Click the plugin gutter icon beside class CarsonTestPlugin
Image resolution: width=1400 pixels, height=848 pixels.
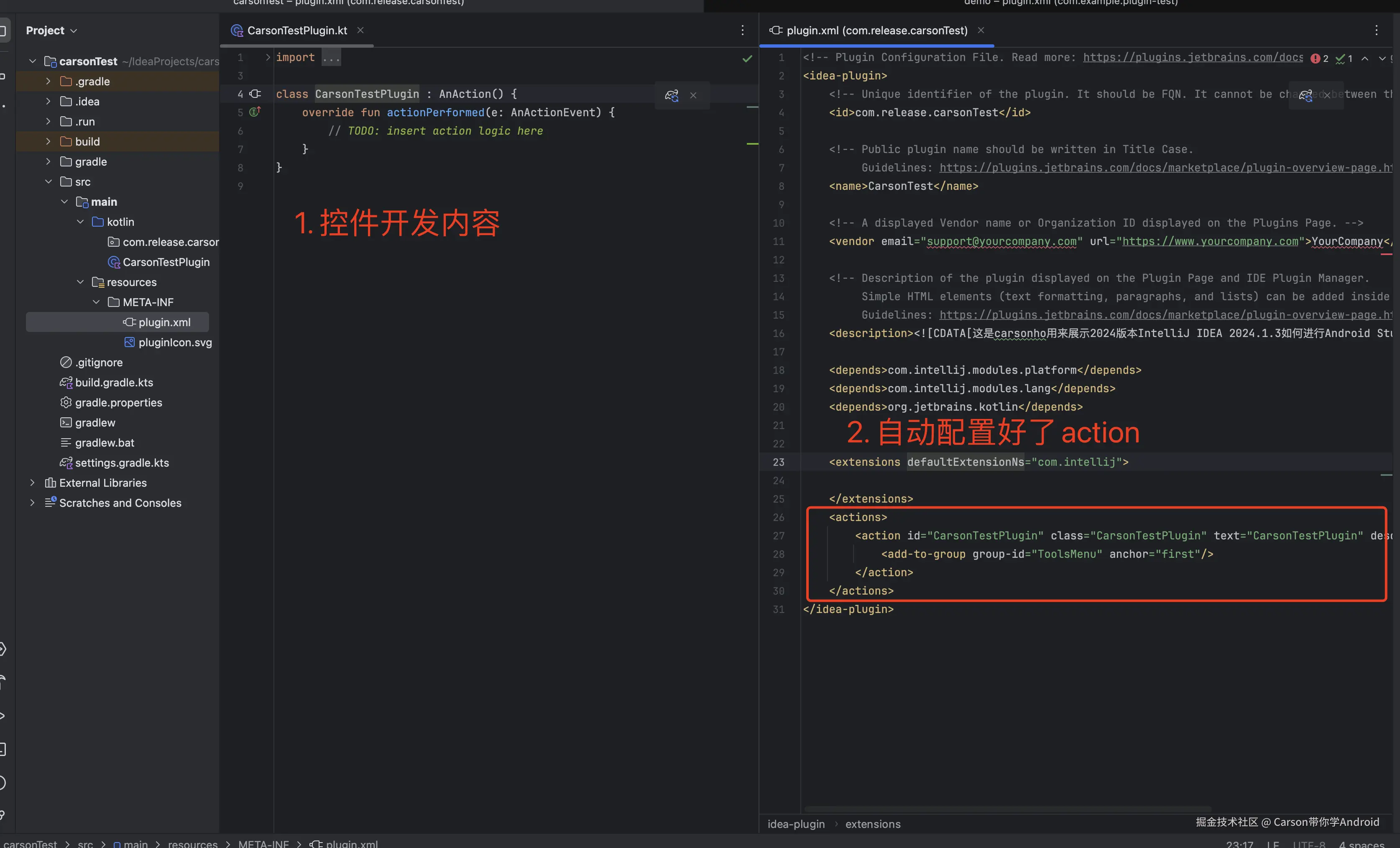[255, 94]
